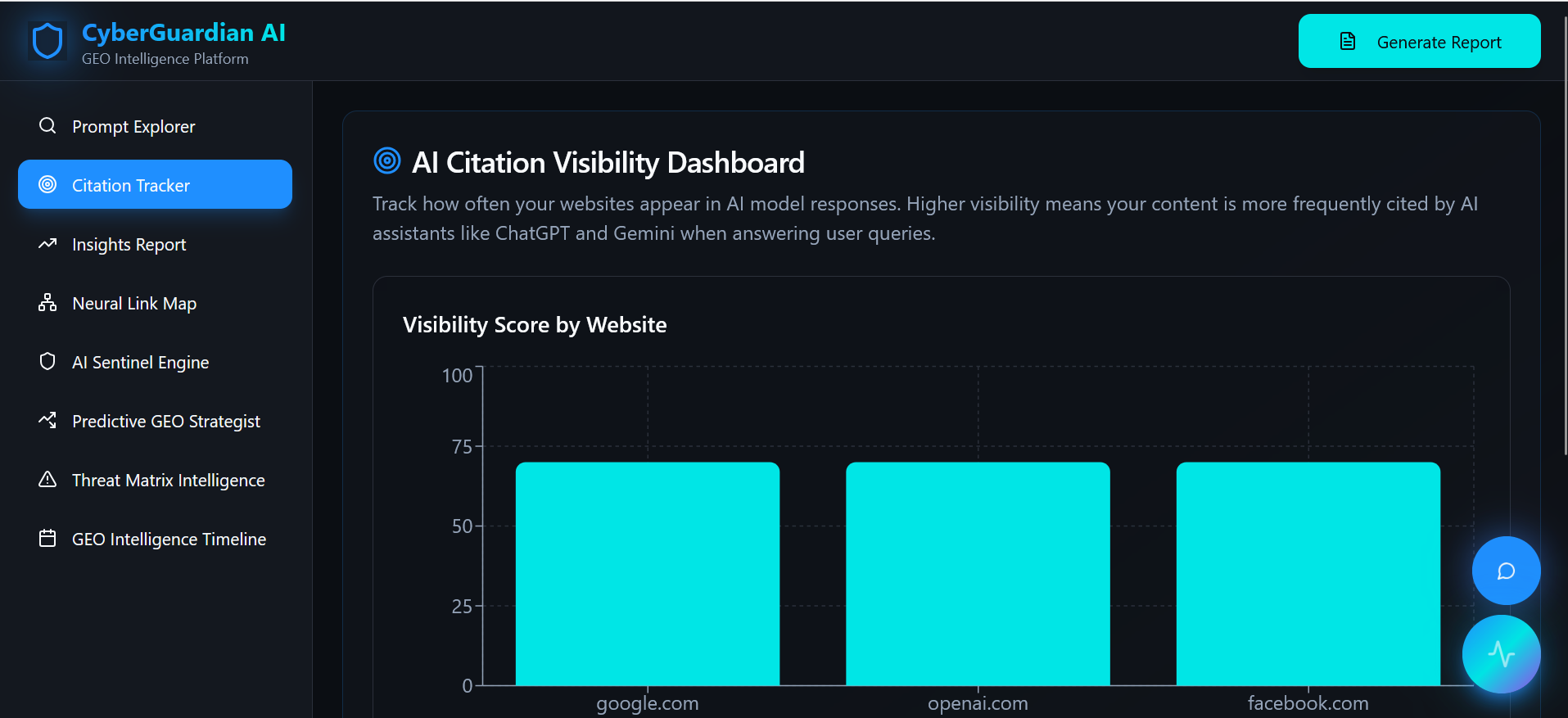
Task: Click the 50 y-axis label
Action: 463,526
